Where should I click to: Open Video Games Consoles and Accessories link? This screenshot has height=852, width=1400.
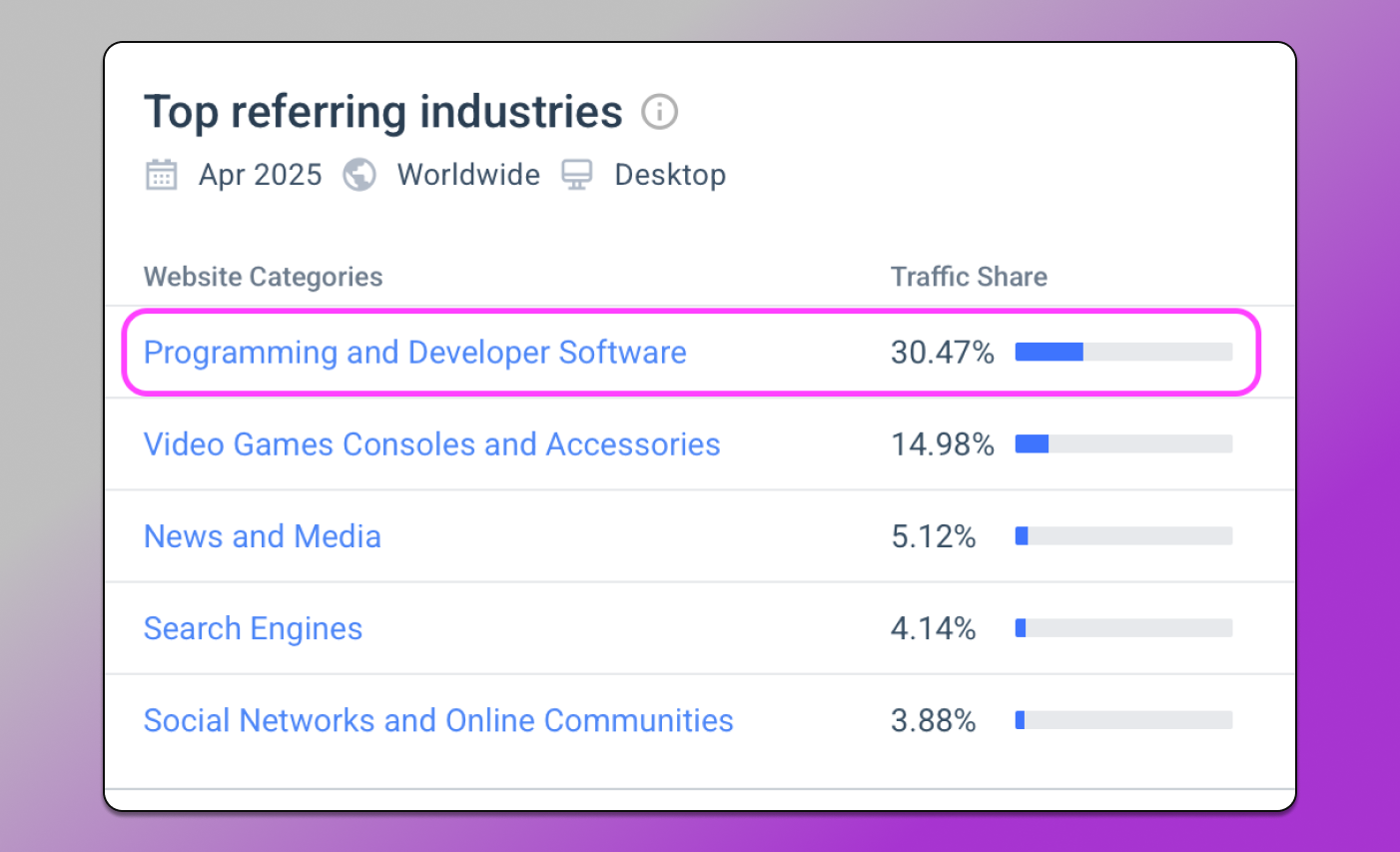[x=431, y=444]
